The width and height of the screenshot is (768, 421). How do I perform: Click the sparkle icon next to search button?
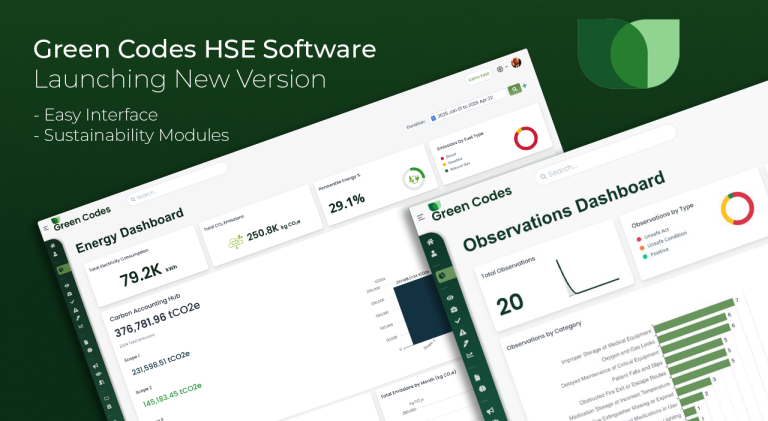[x=525, y=86]
